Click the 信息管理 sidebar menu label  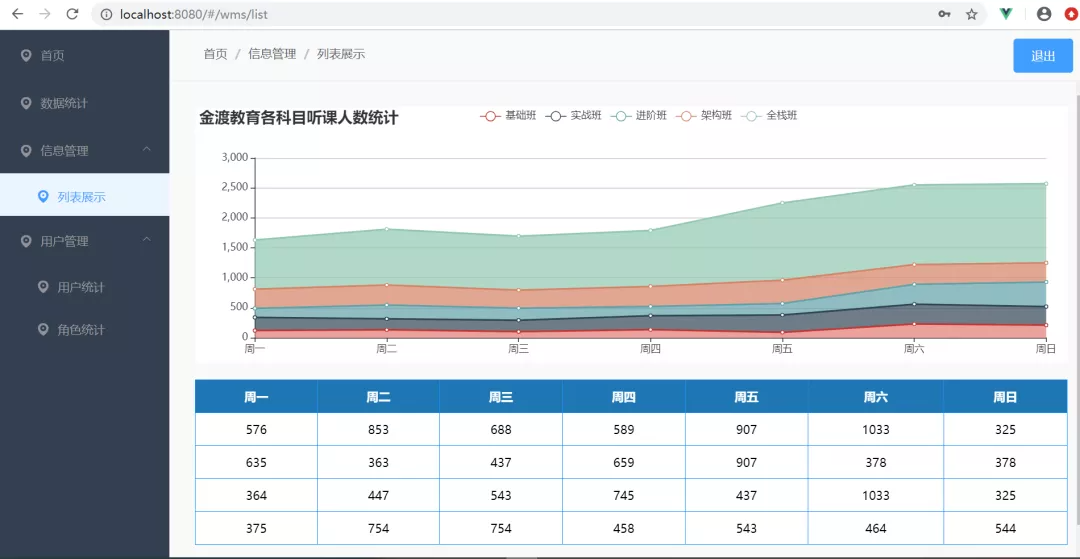tap(64, 151)
